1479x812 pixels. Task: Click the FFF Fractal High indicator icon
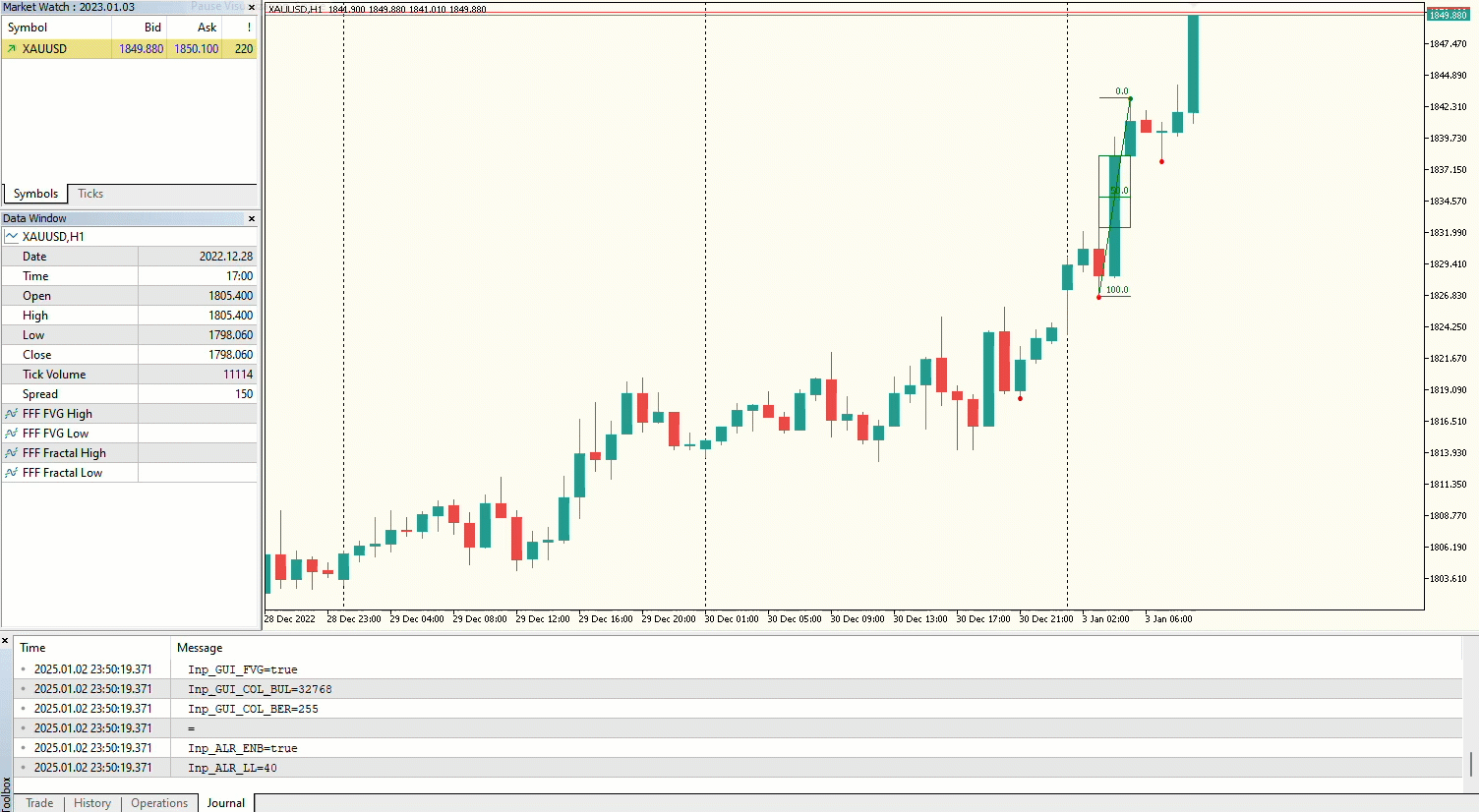click(x=12, y=453)
